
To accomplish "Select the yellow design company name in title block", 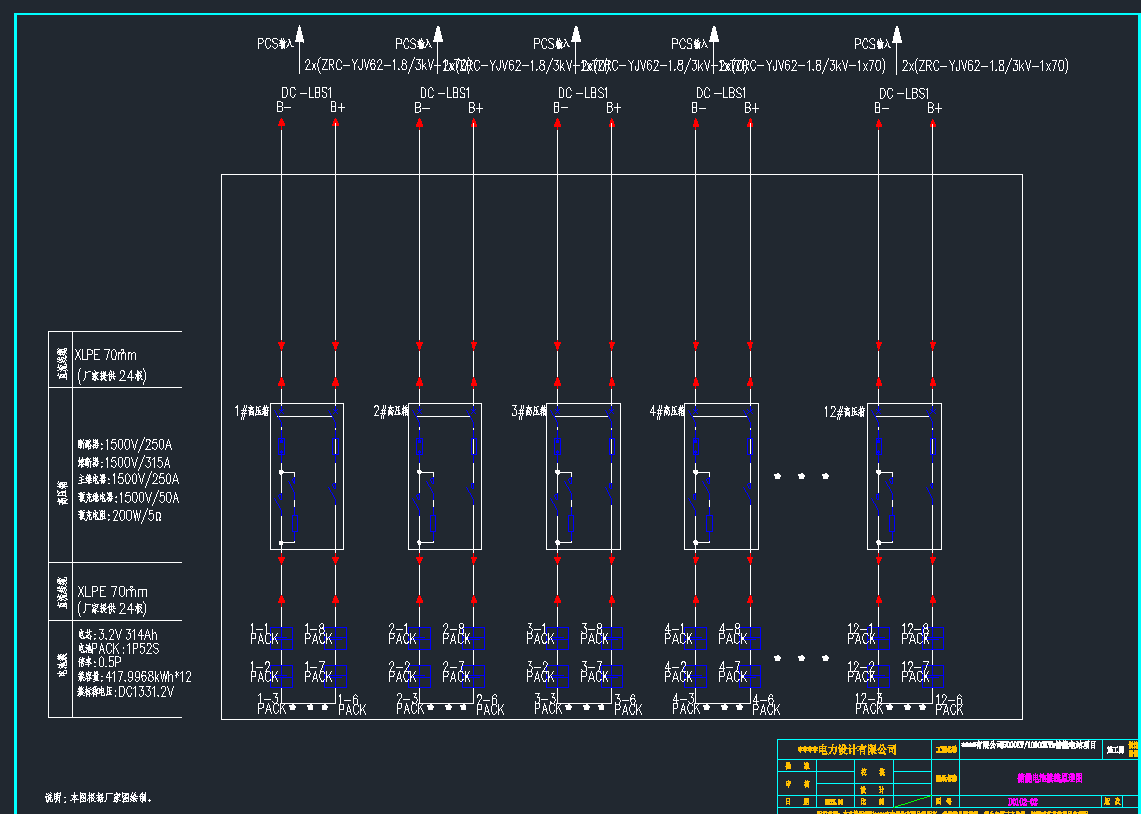I will click(846, 749).
